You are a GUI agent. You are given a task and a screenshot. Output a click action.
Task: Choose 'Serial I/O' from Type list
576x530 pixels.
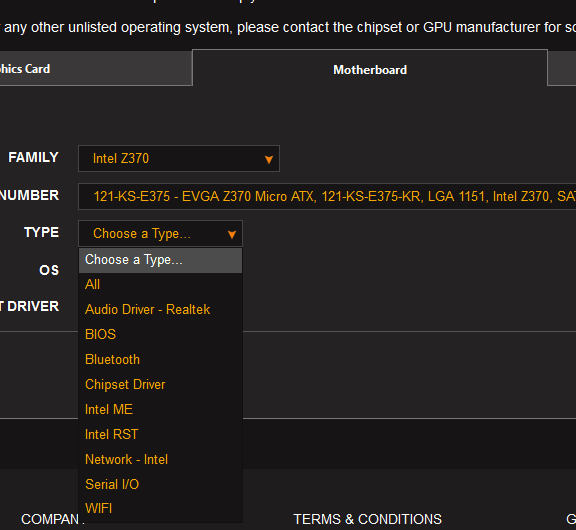160,484
